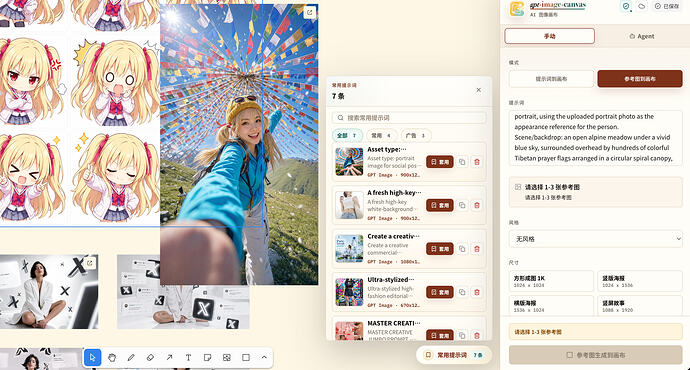This screenshot has width=690, height=370.
Task: Copy the Asset type prompt
Action: pos(462,162)
